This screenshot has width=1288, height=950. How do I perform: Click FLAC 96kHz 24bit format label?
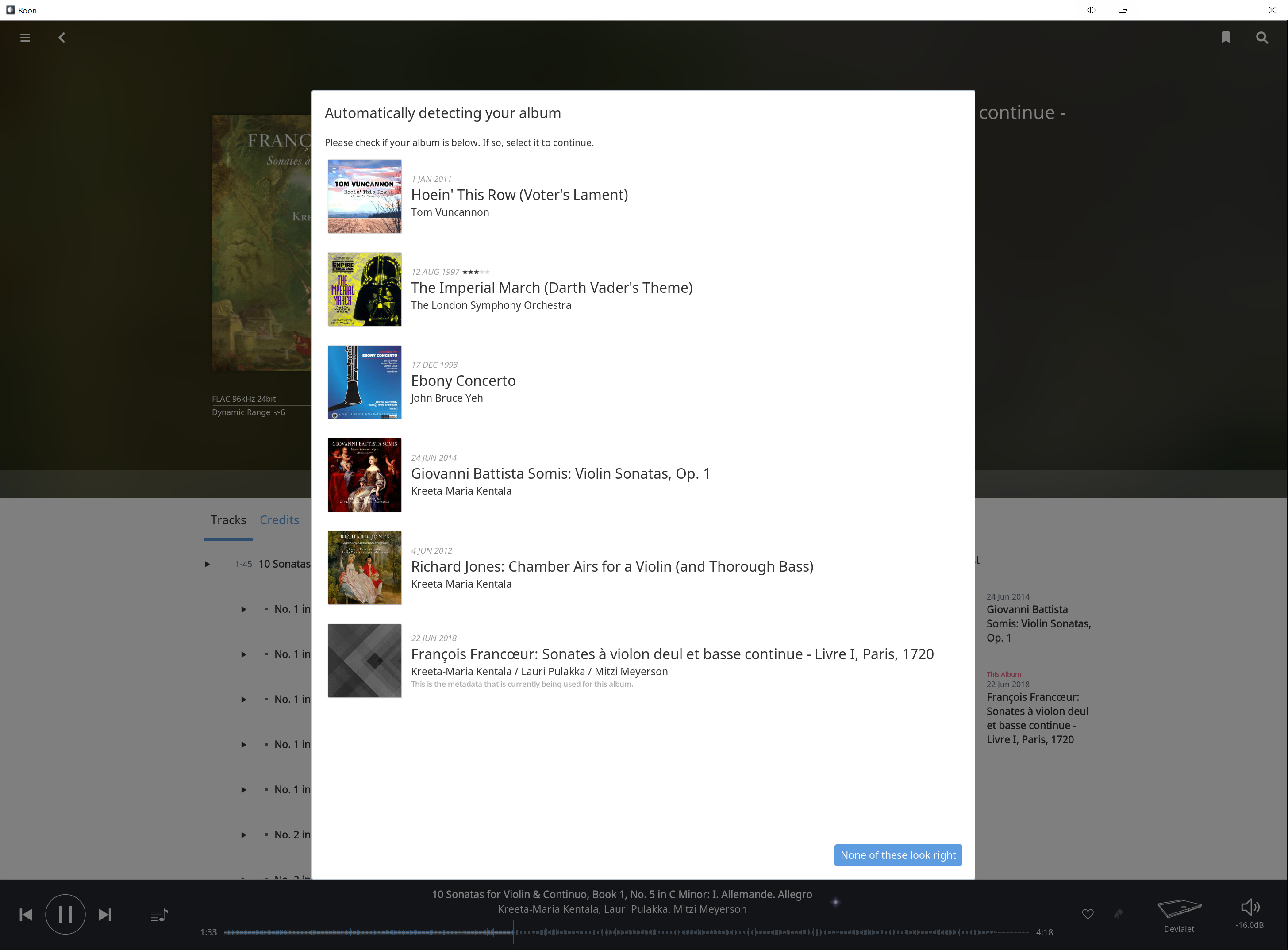244,399
